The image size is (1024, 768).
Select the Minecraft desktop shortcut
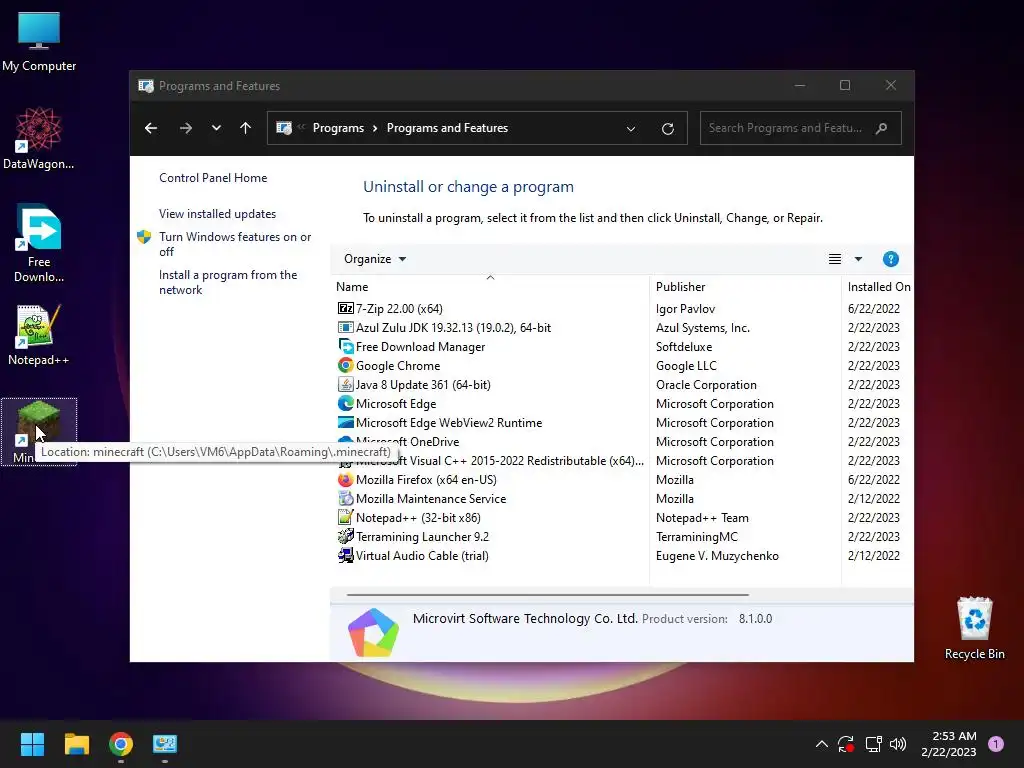tap(39, 432)
